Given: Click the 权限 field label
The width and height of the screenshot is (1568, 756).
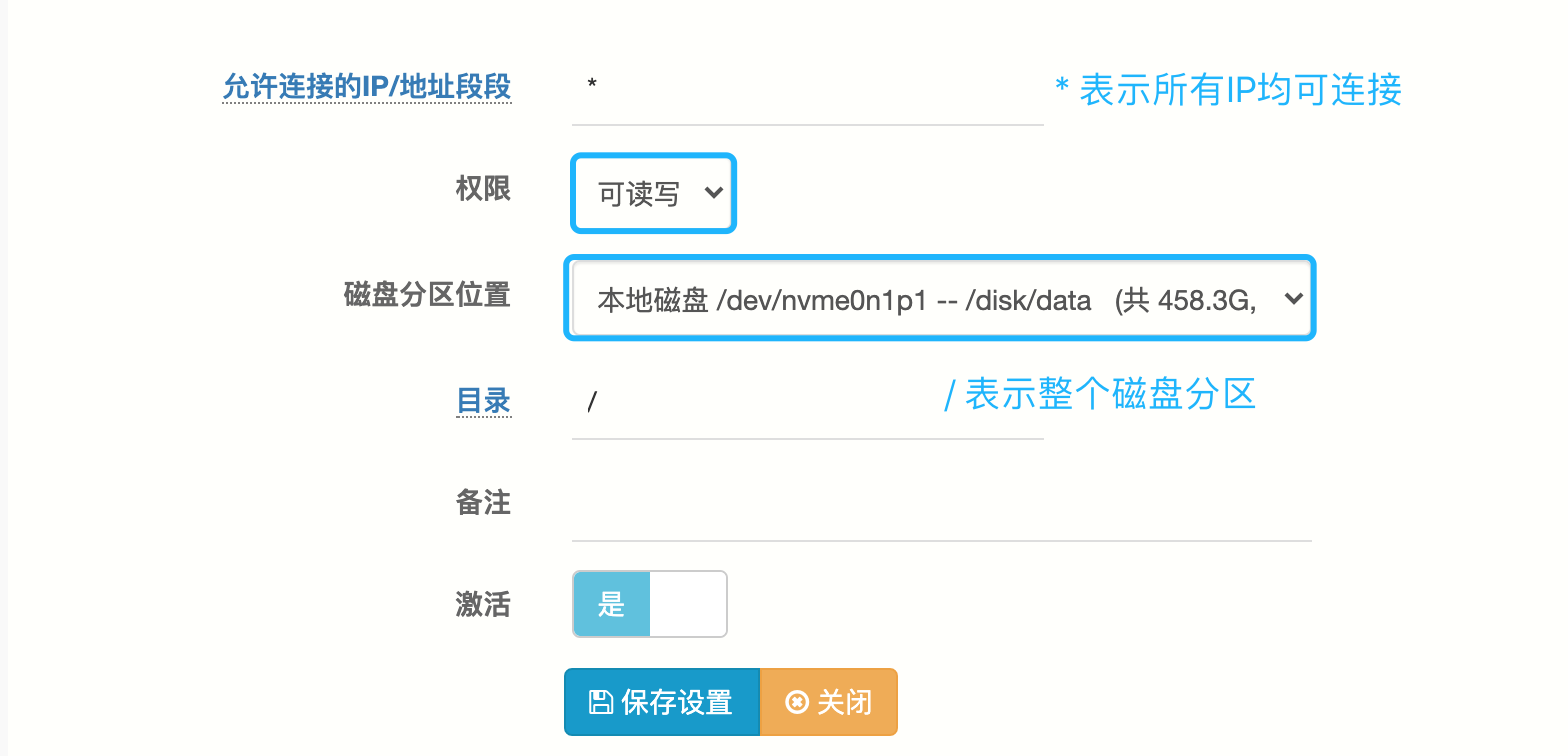Looking at the screenshot, I should point(483,188).
